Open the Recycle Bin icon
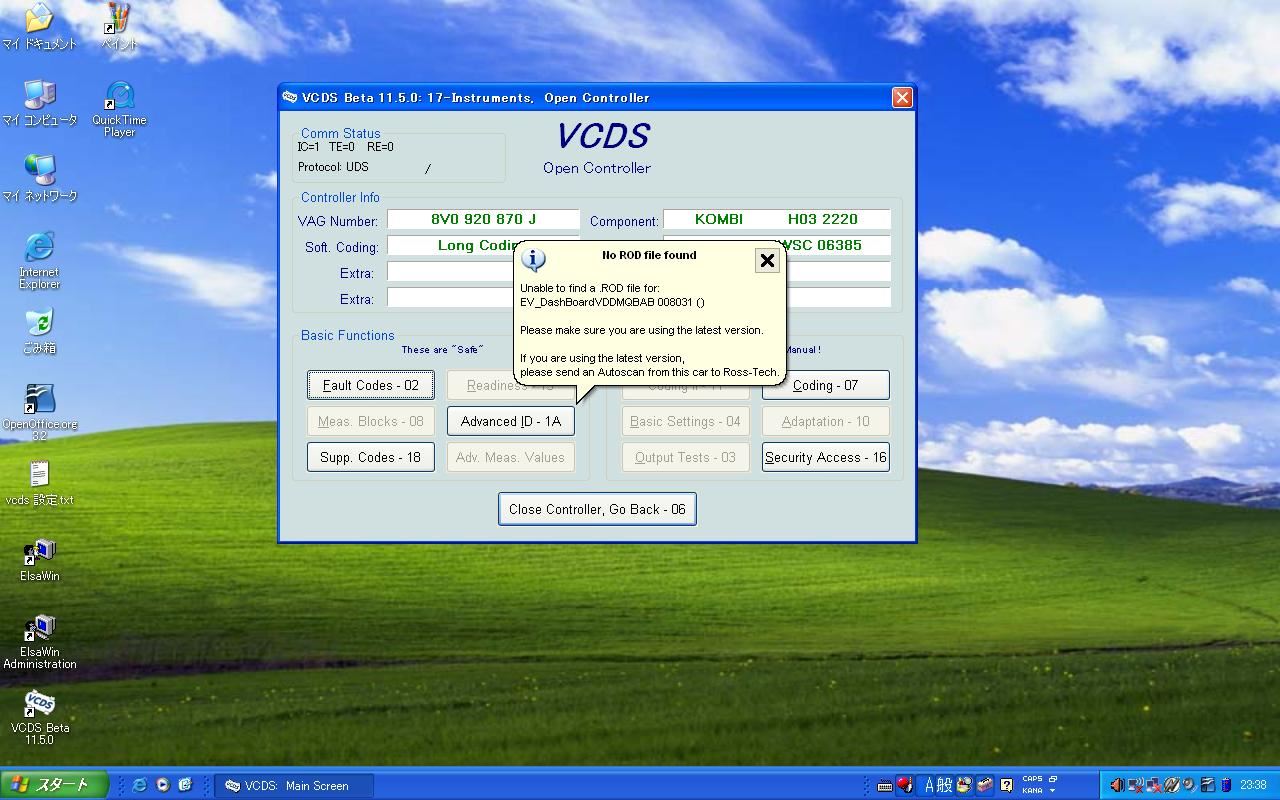This screenshot has height=800, width=1280. click(x=39, y=332)
